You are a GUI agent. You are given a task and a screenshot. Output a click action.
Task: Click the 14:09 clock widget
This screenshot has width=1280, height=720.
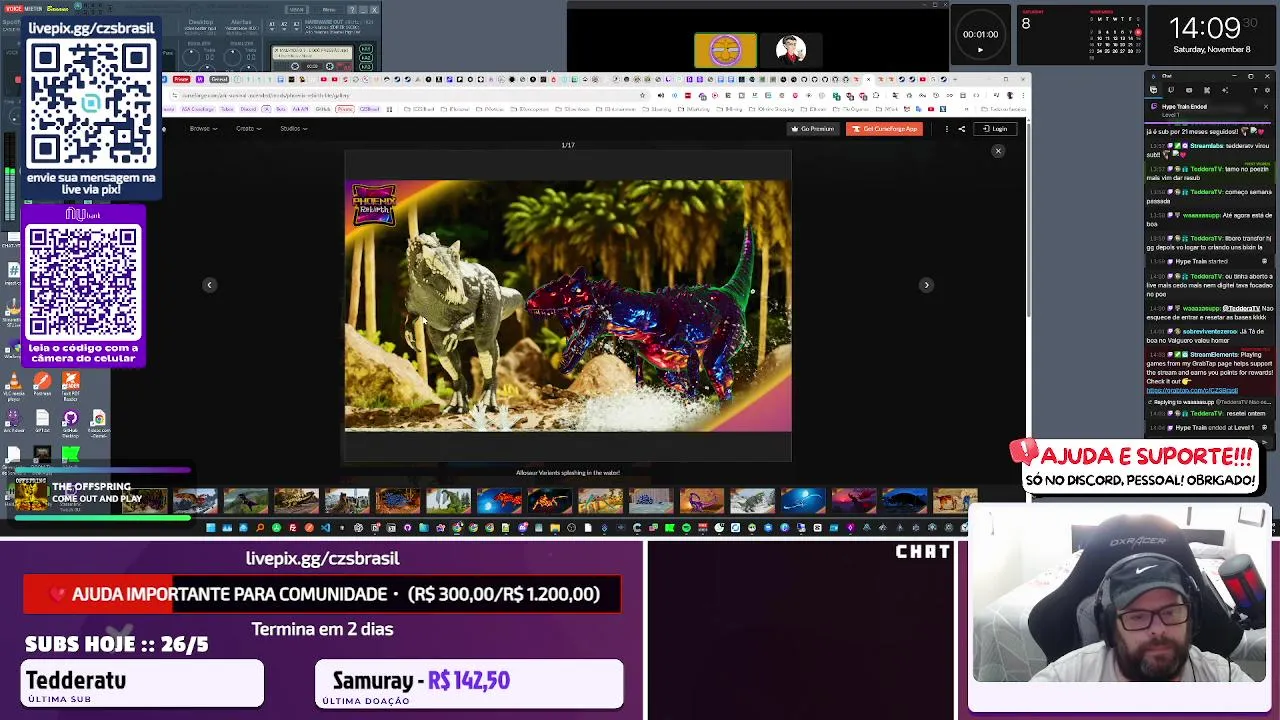[x=1211, y=34]
